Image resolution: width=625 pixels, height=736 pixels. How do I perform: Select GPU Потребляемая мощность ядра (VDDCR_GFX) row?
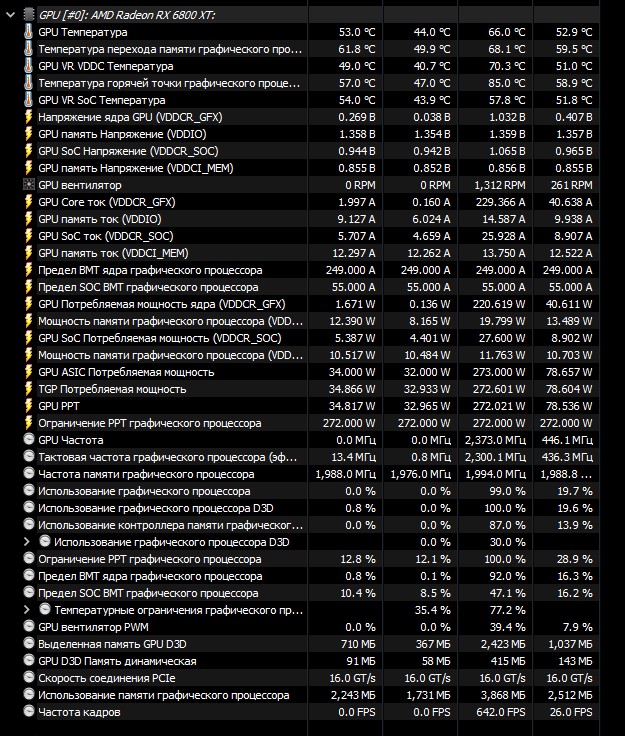(x=311, y=304)
